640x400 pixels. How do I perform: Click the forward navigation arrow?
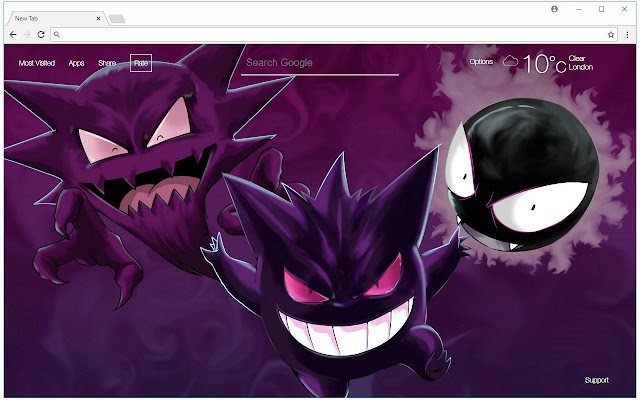[27, 35]
